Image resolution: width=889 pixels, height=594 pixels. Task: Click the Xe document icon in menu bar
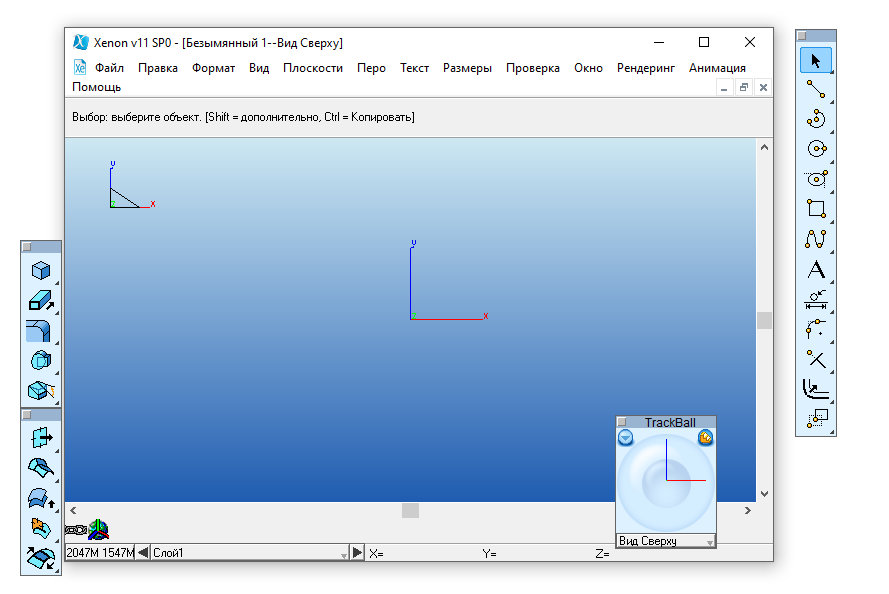80,67
